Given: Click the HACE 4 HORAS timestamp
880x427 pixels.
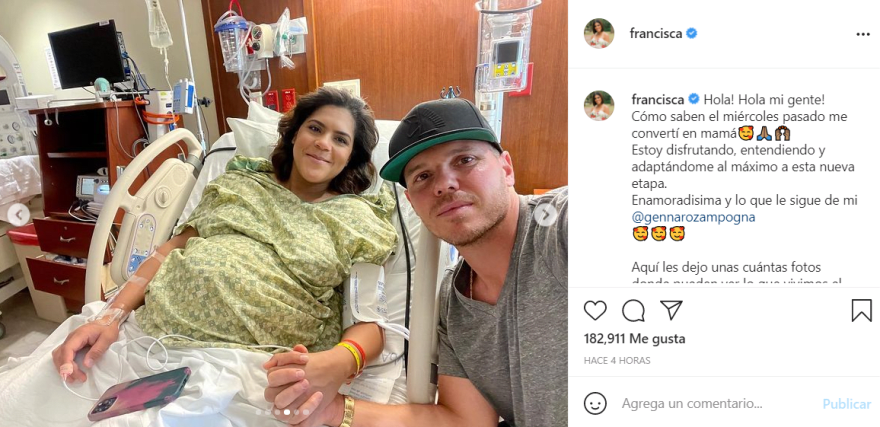Looking at the screenshot, I should [x=617, y=361].
